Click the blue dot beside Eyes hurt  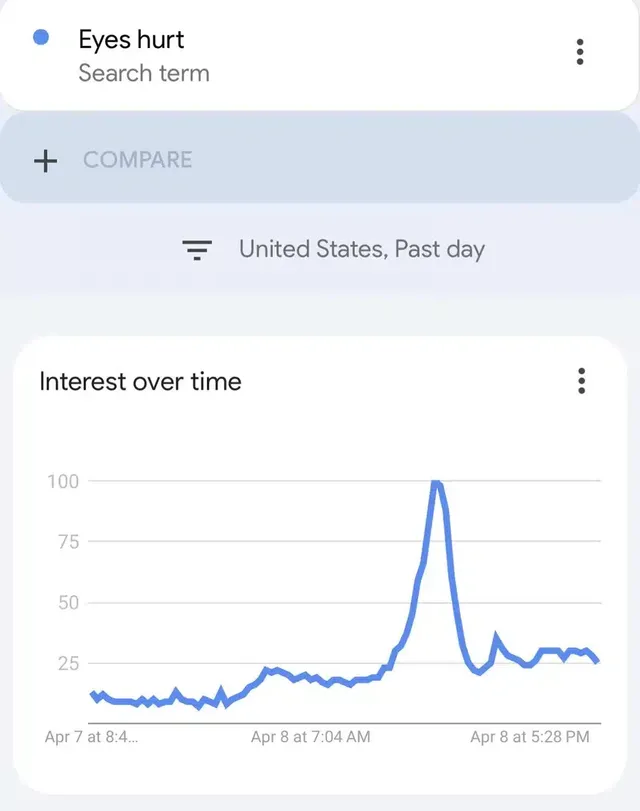tap(41, 38)
